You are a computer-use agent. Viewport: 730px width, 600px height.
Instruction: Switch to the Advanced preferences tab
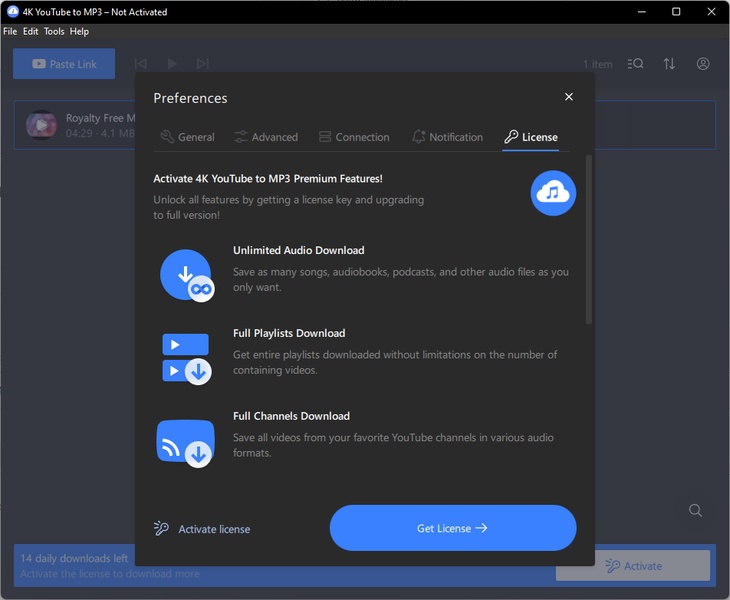[x=266, y=137]
